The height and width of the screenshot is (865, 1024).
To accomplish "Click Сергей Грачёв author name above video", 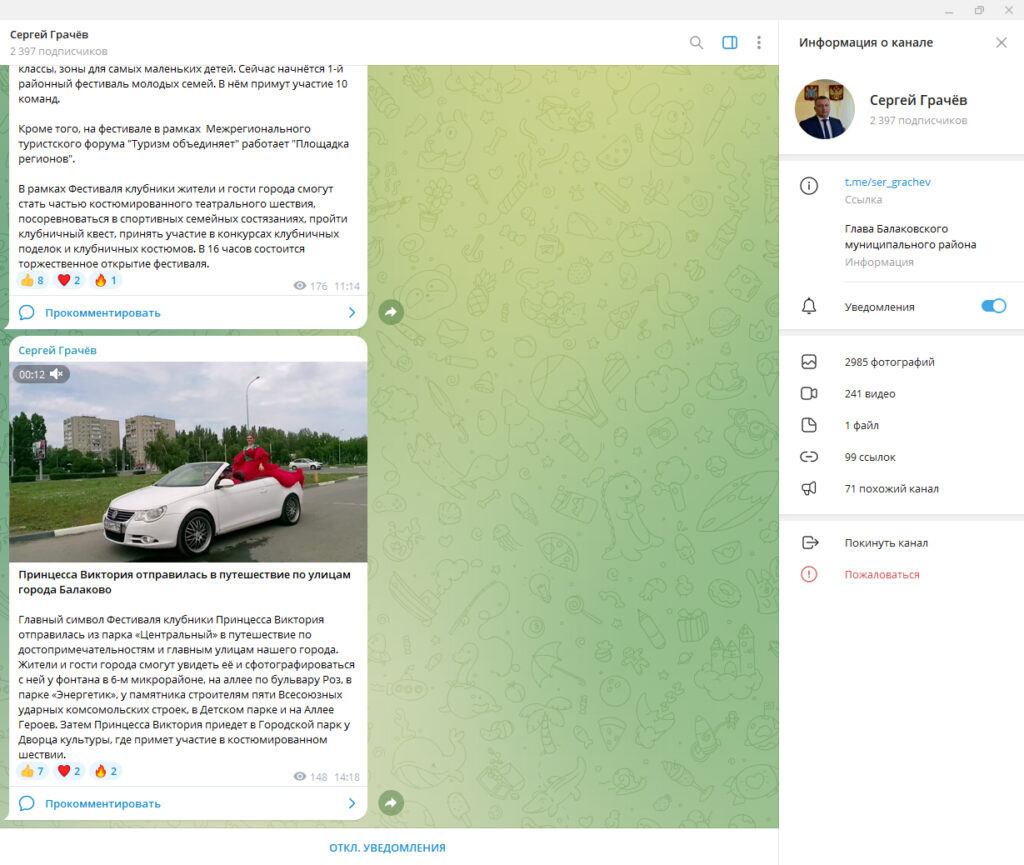I will click(57, 351).
